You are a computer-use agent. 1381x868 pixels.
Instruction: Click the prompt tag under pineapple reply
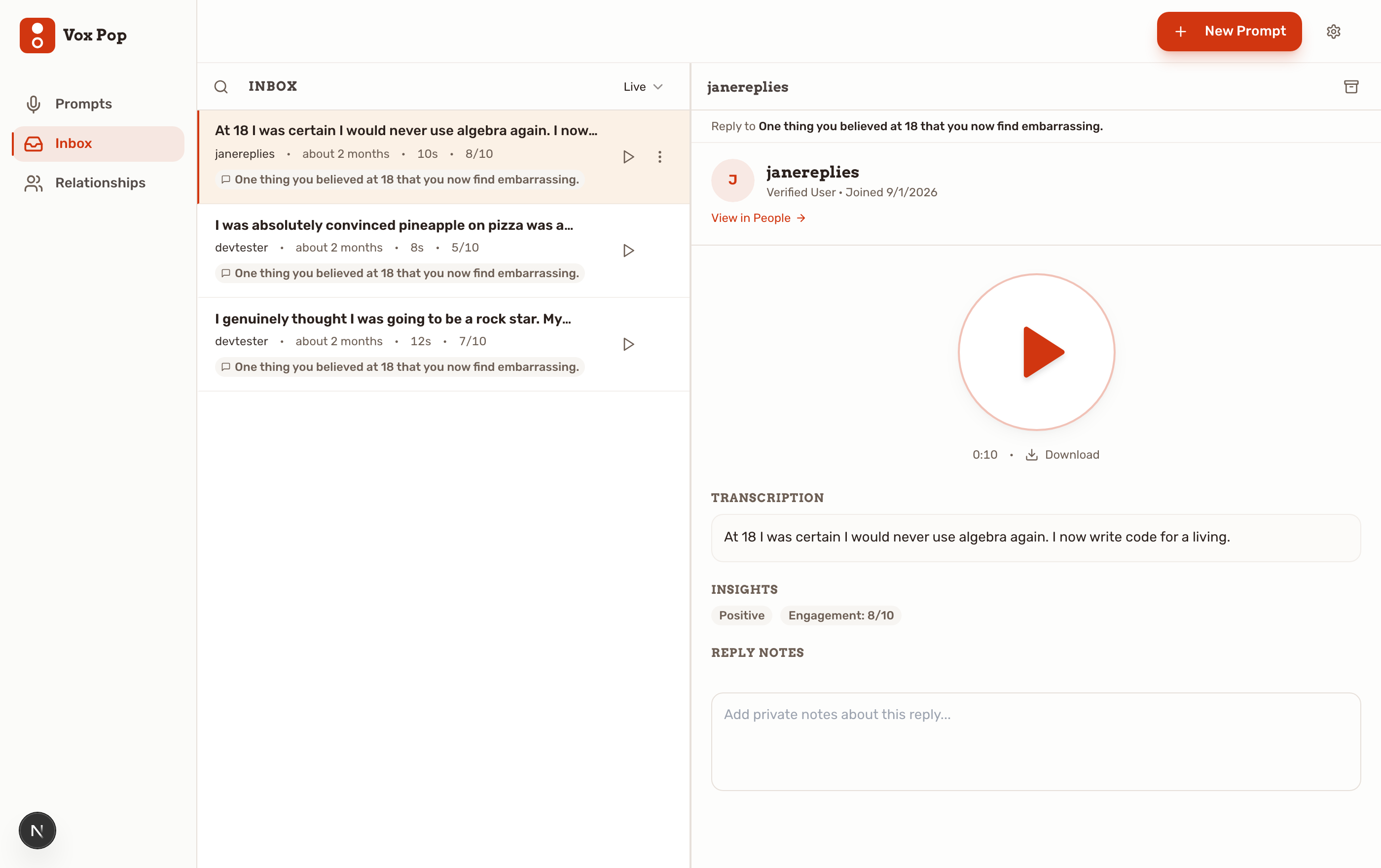coord(400,273)
